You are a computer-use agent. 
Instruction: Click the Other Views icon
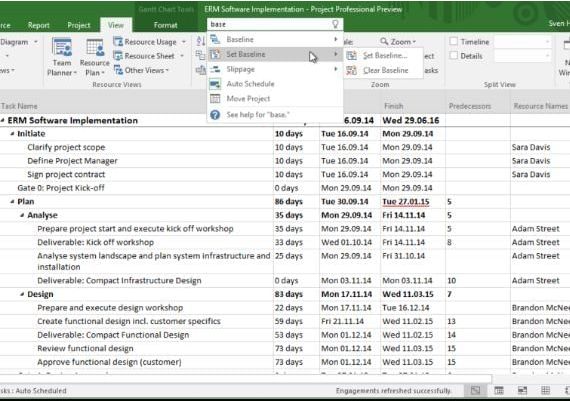point(118,70)
